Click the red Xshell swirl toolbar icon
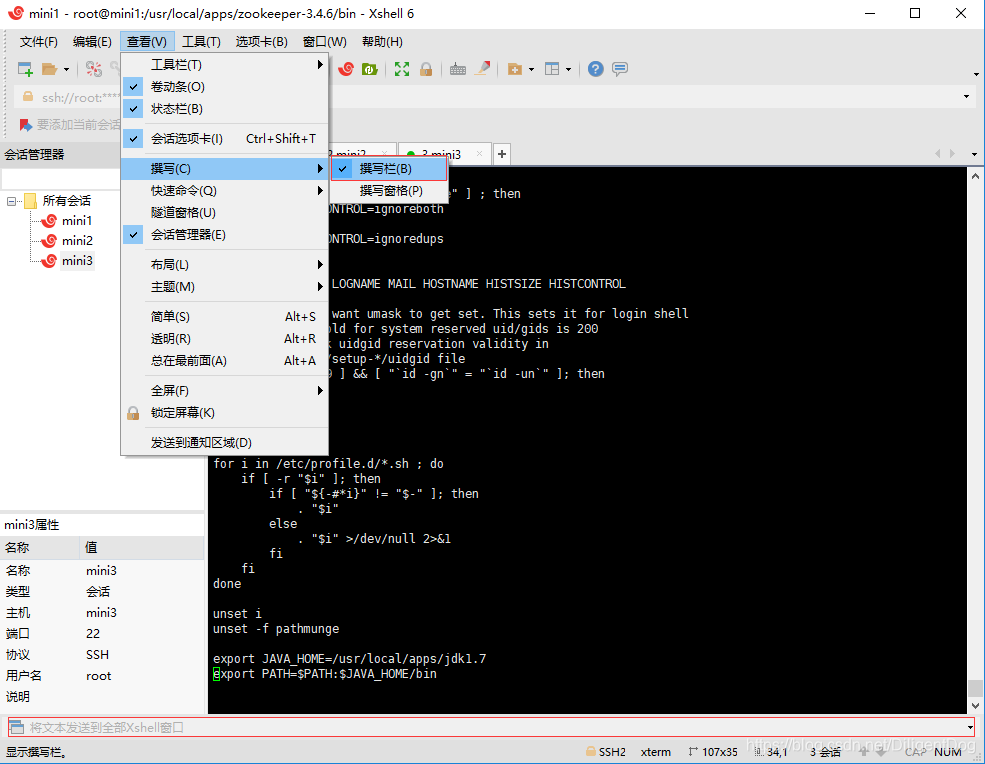The image size is (985, 764). point(346,69)
